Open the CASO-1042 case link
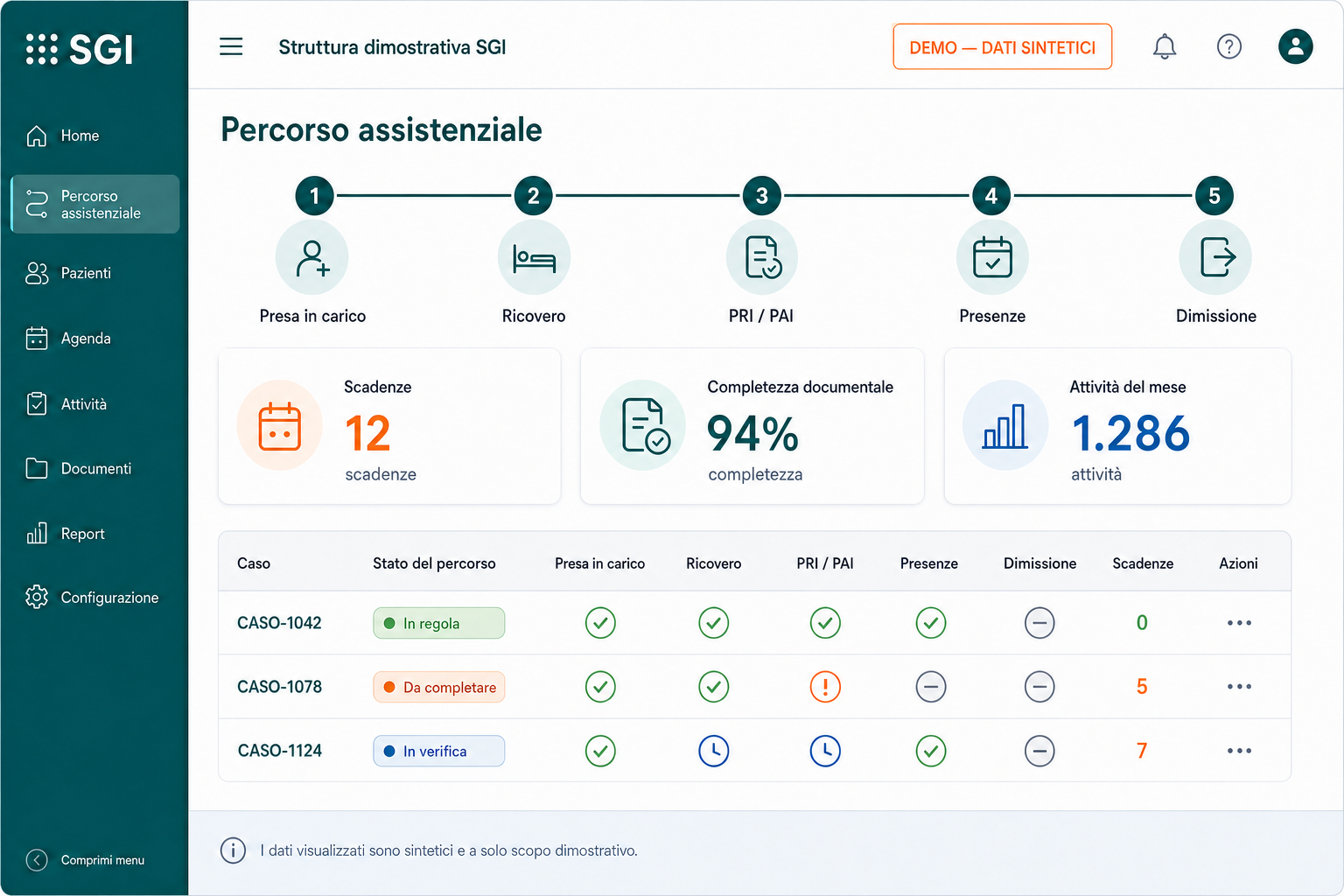 coord(279,623)
